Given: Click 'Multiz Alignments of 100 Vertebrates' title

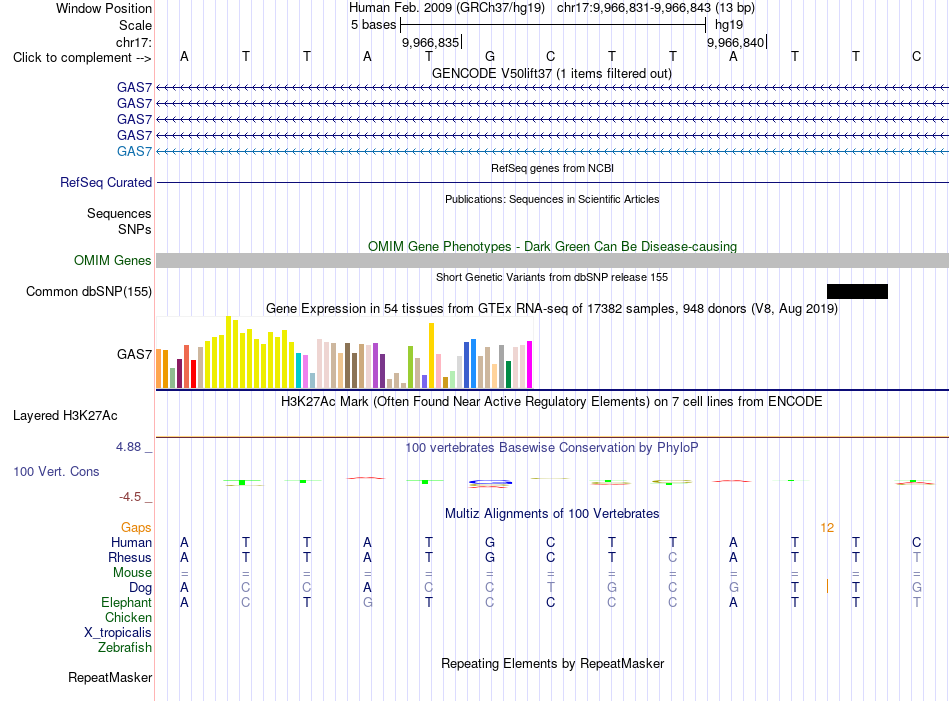Looking at the screenshot, I should (552, 514).
